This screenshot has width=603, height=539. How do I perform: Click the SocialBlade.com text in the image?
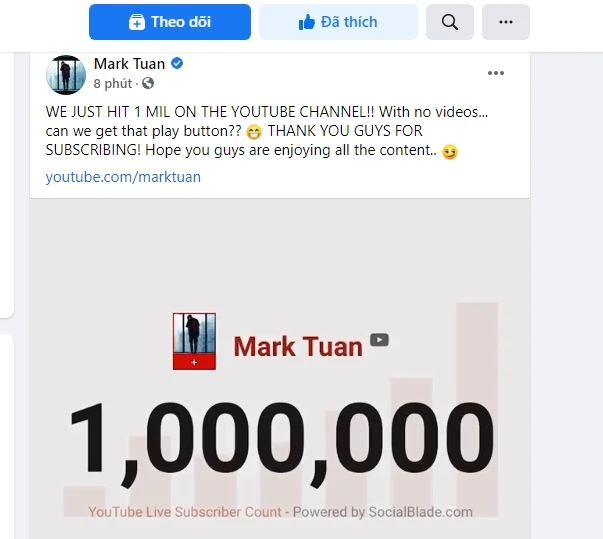[420, 512]
